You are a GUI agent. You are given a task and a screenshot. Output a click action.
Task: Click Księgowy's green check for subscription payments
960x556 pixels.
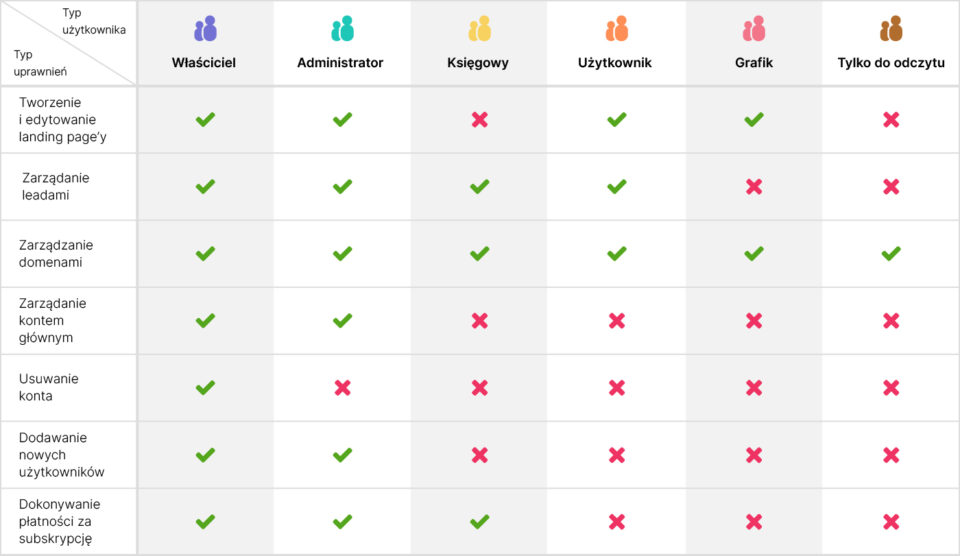(479, 522)
